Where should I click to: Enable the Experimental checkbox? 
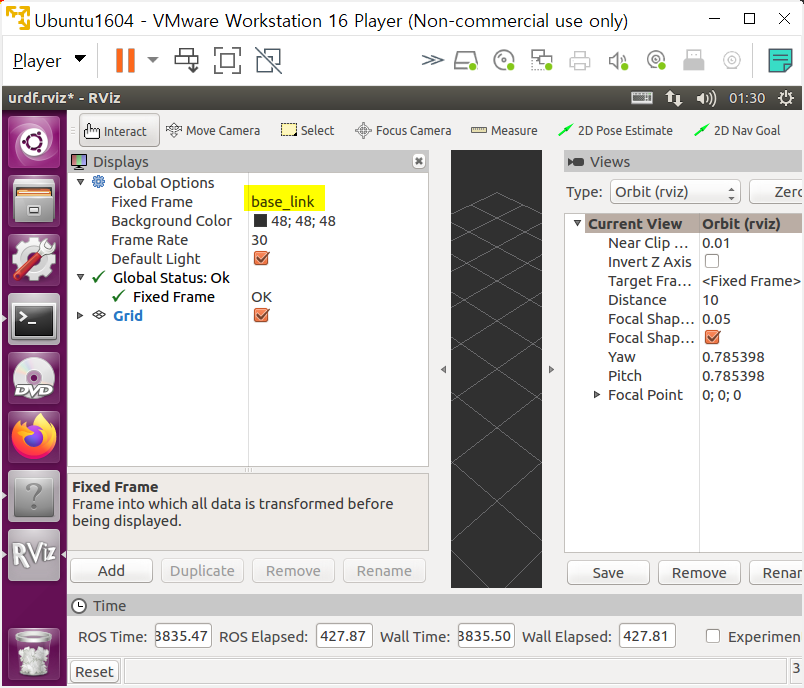pos(713,636)
